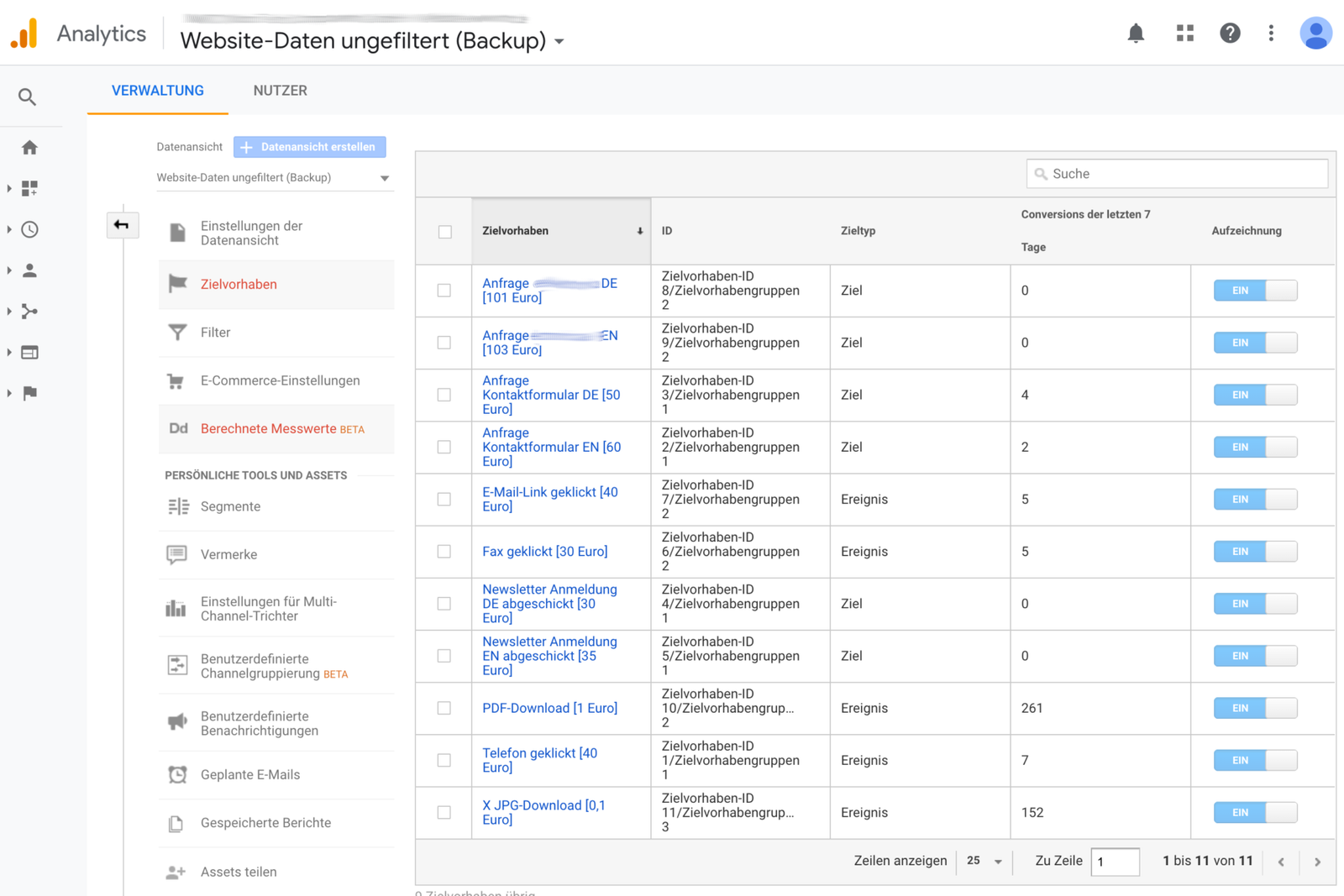Check the select-all checkbox in table header
1344x896 pixels.
[x=445, y=232]
